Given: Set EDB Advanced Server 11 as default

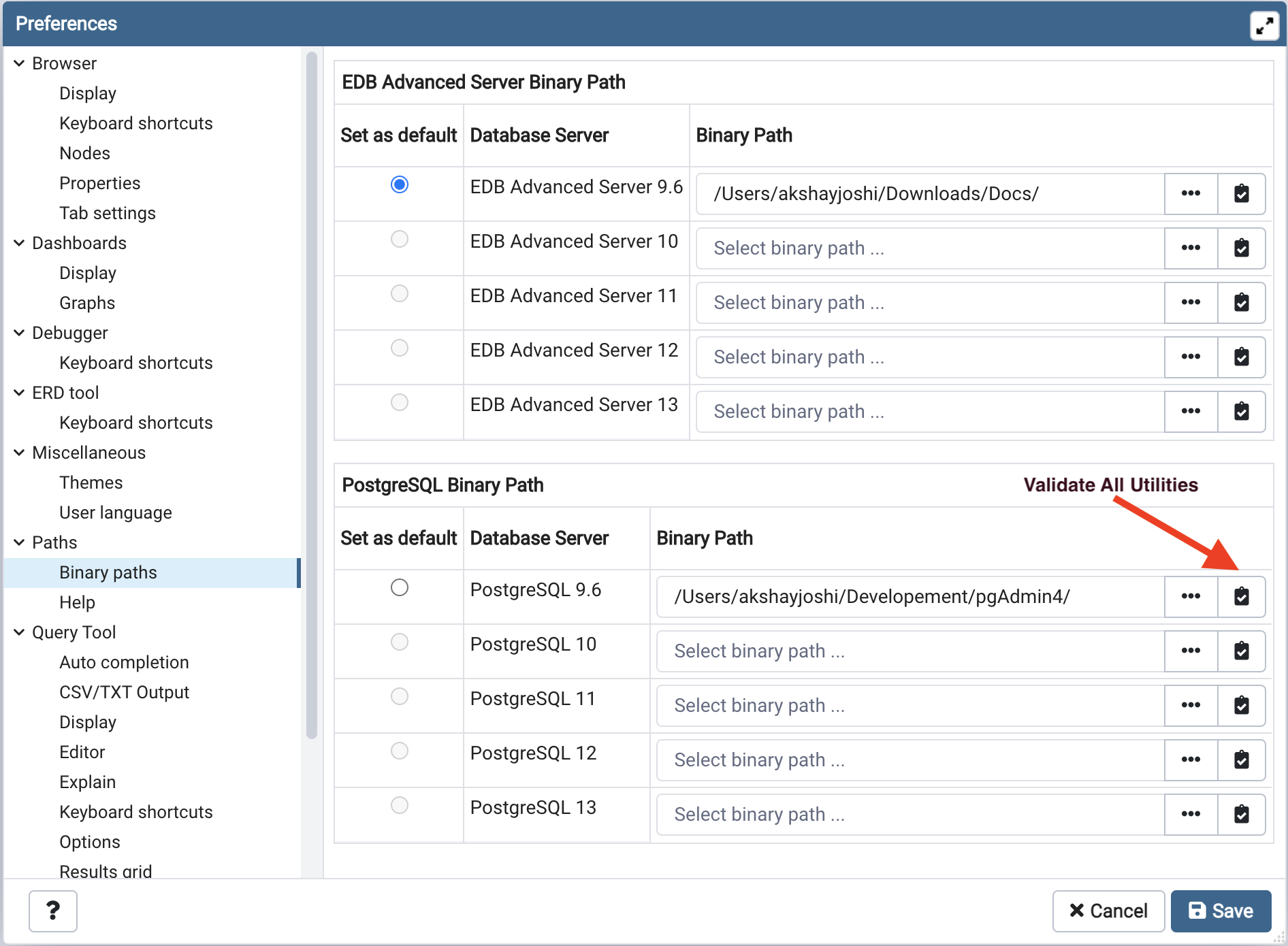Looking at the screenshot, I should (400, 293).
